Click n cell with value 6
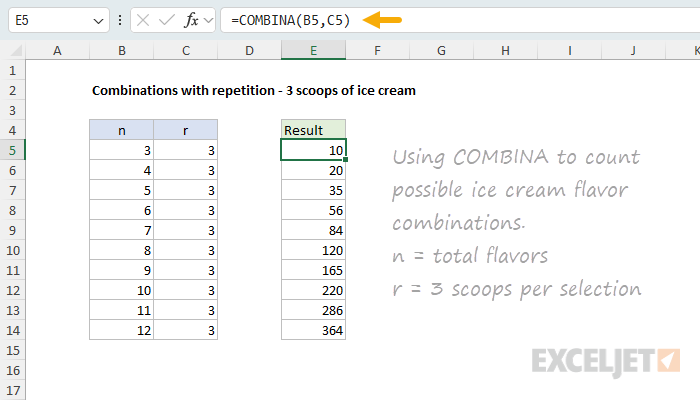This screenshot has height=400, width=700. (x=121, y=210)
